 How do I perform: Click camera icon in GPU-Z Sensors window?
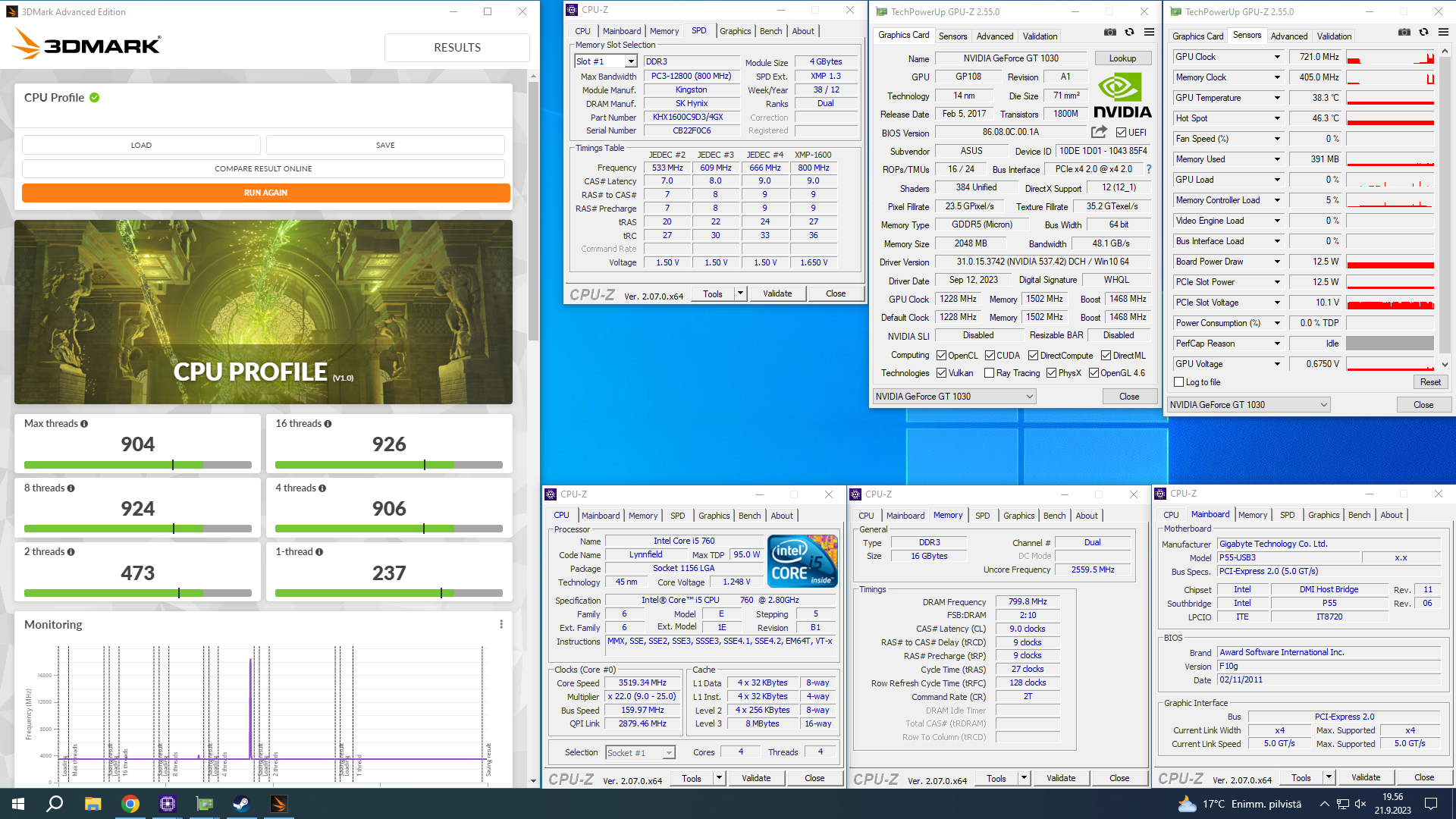point(1404,32)
